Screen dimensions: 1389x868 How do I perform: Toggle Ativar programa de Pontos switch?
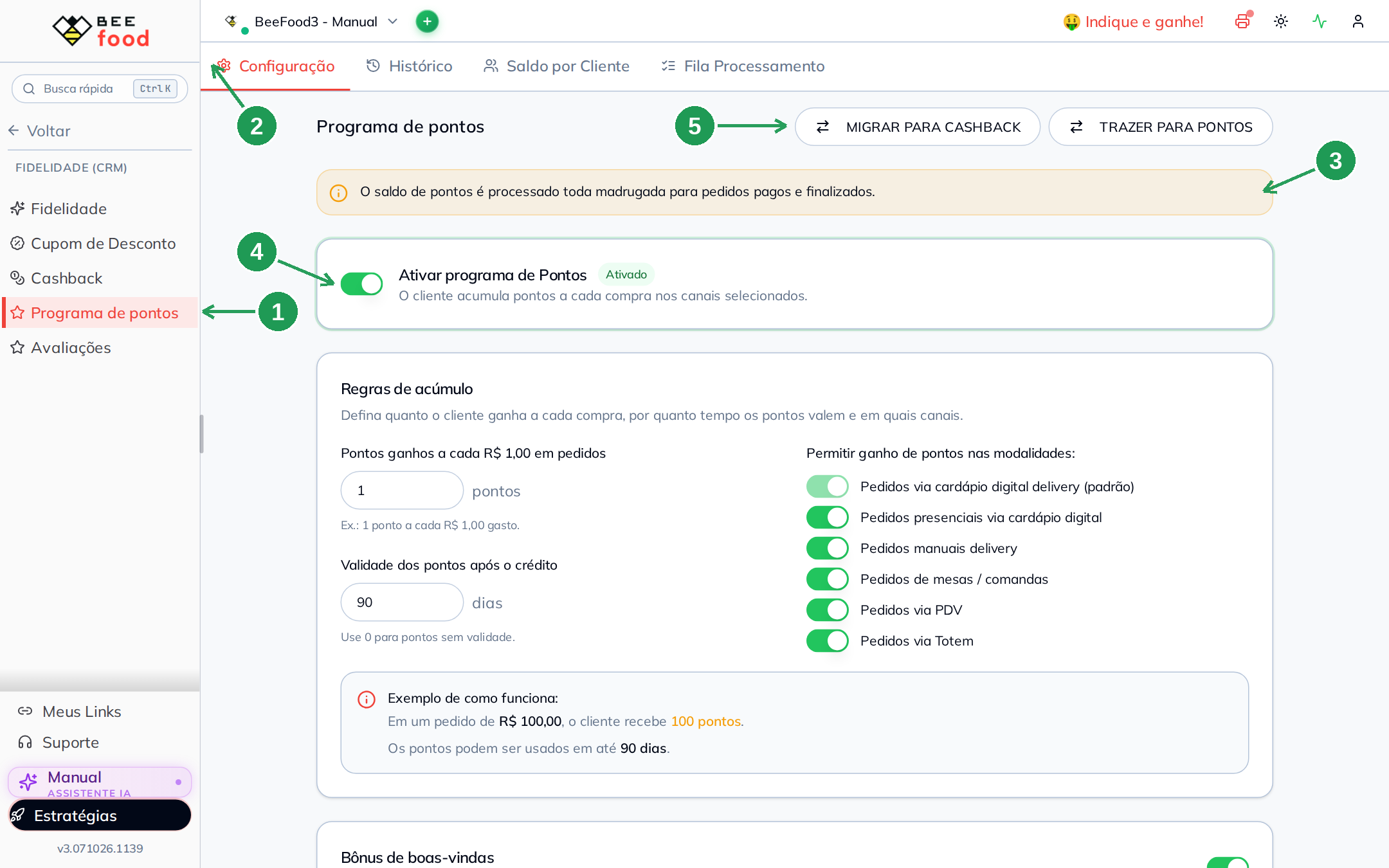coord(361,284)
